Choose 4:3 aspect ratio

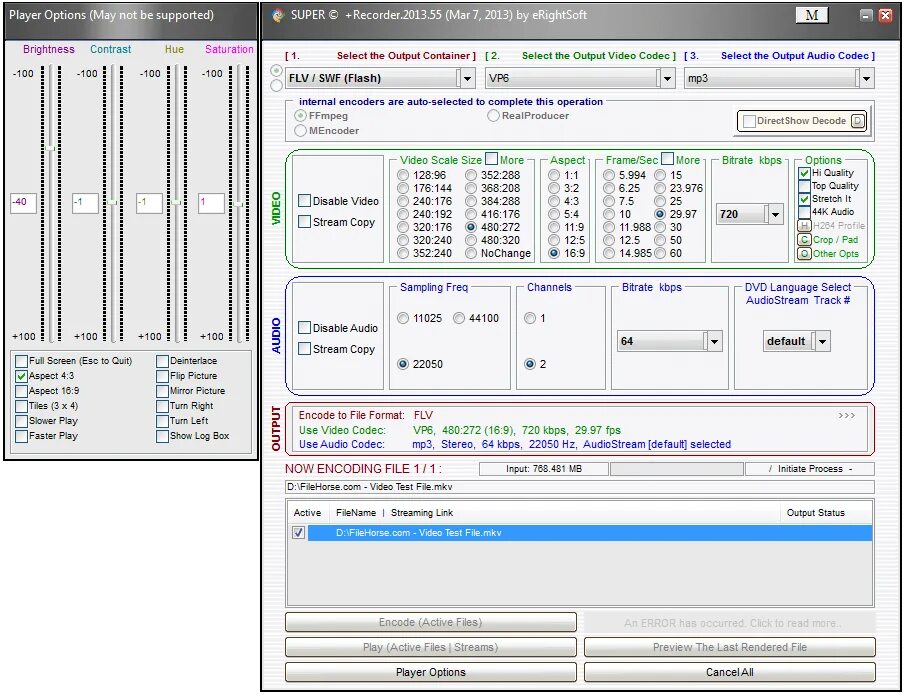coord(554,201)
